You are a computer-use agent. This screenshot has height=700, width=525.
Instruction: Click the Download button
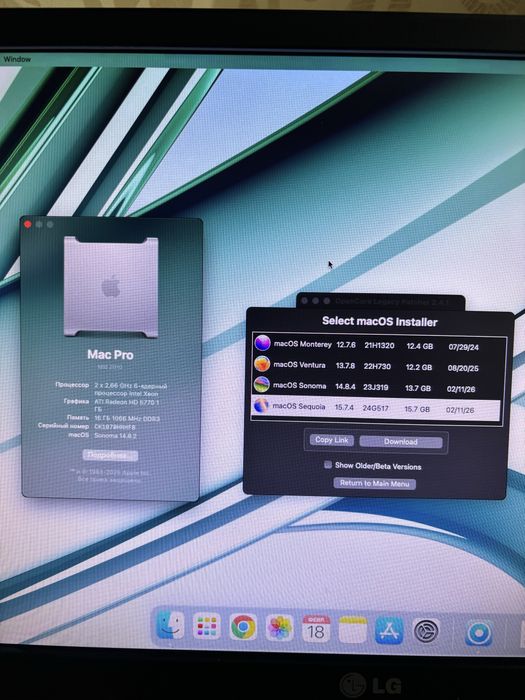pyautogui.click(x=400, y=442)
